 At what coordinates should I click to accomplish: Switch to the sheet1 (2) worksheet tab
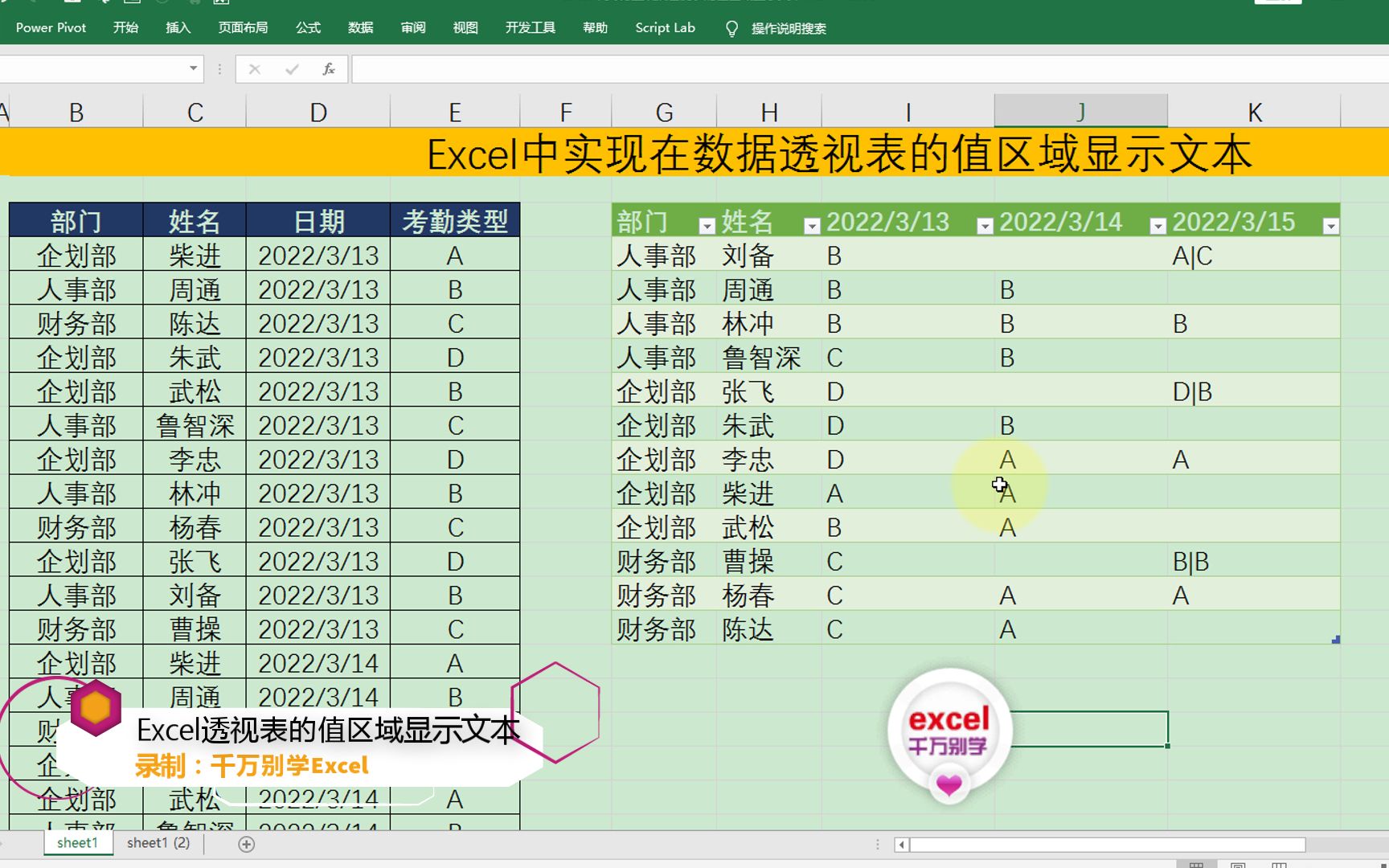coord(158,843)
